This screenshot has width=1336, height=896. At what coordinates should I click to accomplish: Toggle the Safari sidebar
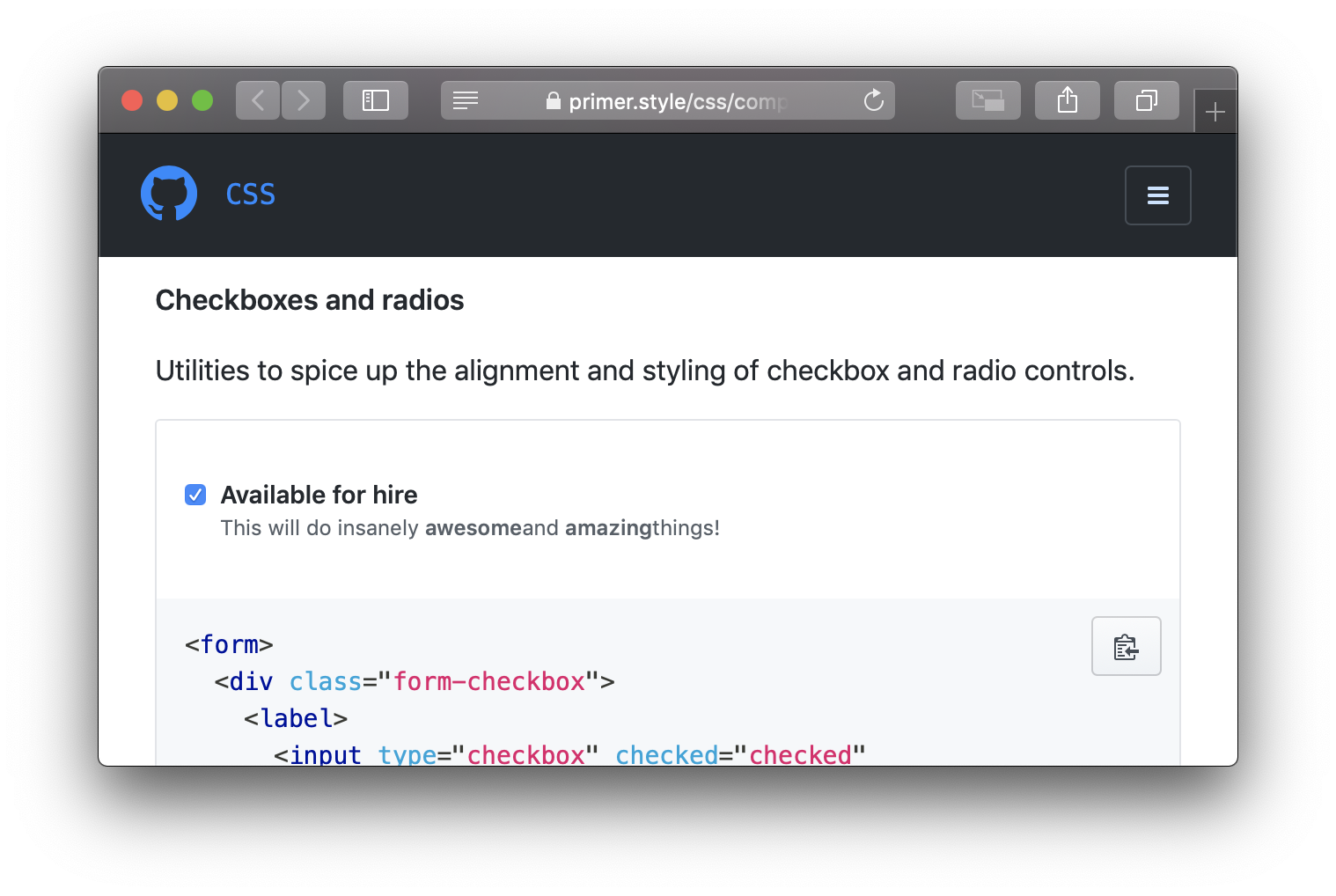[x=375, y=99]
